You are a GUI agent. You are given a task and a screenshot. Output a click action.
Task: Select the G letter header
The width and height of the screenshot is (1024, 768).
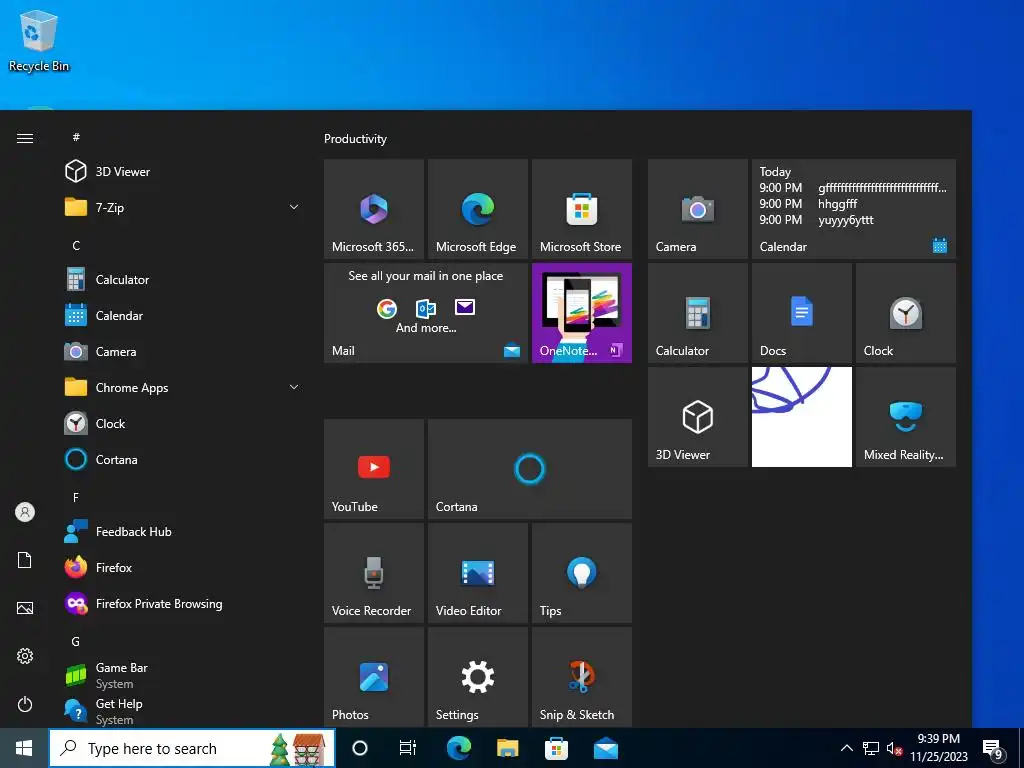(x=76, y=641)
